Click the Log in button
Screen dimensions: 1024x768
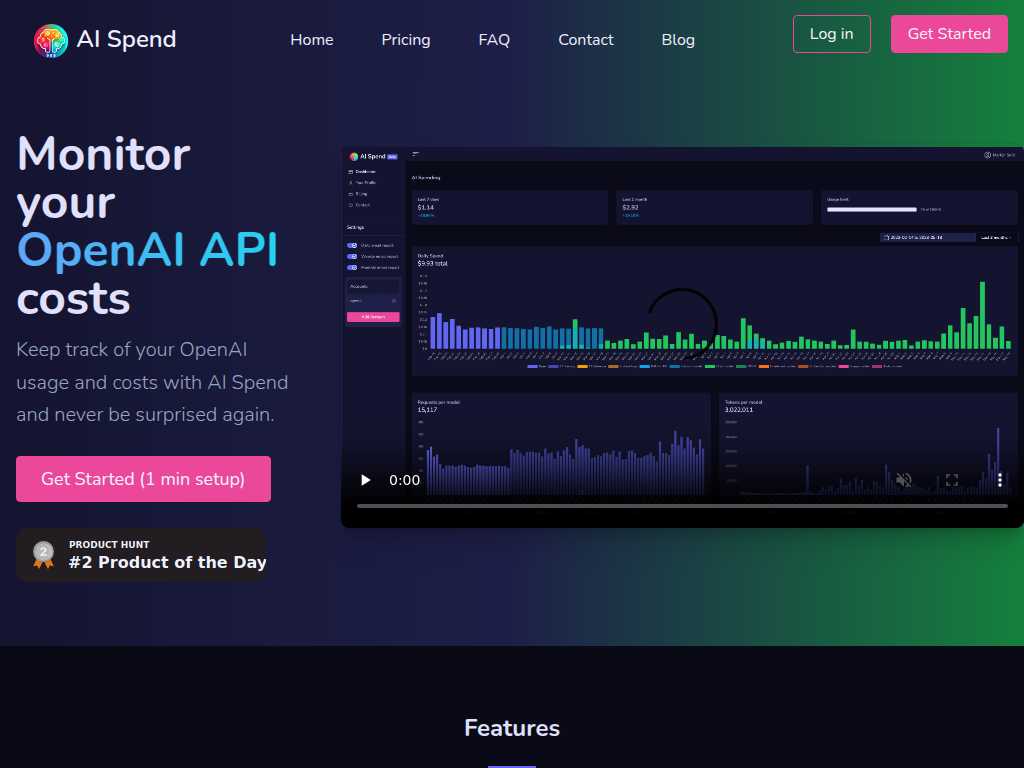coord(831,34)
